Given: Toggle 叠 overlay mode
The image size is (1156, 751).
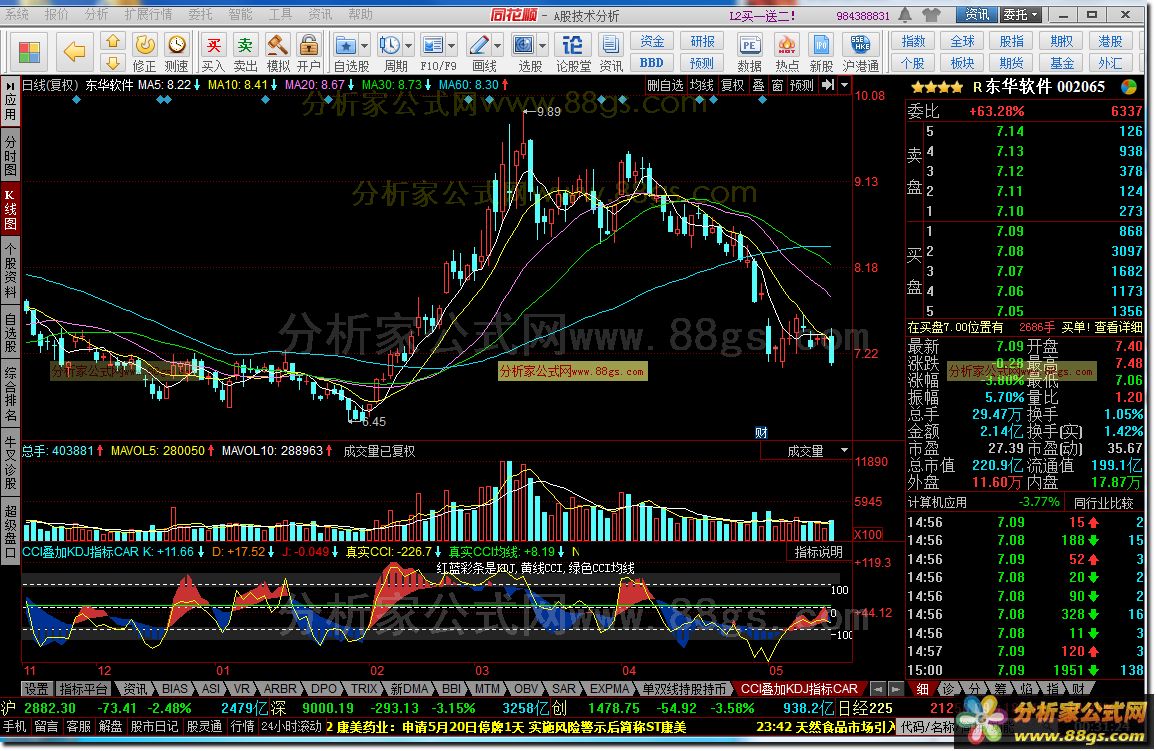Looking at the screenshot, I should click(x=758, y=85).
